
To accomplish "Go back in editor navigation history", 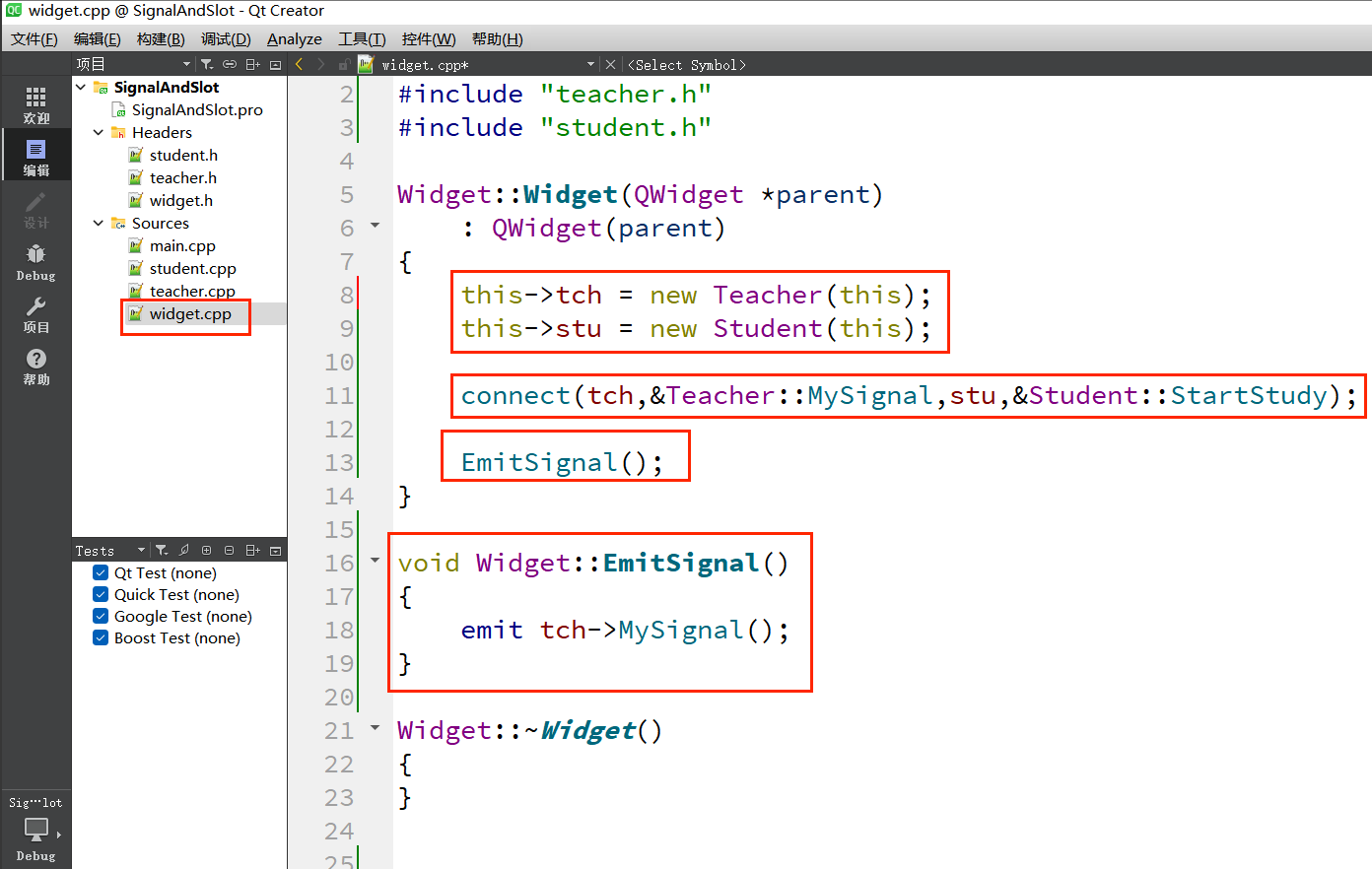I will point(300,64).
